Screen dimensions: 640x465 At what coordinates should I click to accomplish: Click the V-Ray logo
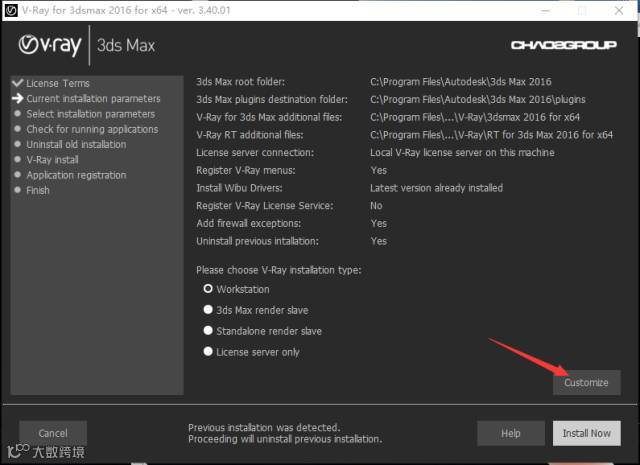click(x=50, y=45)
